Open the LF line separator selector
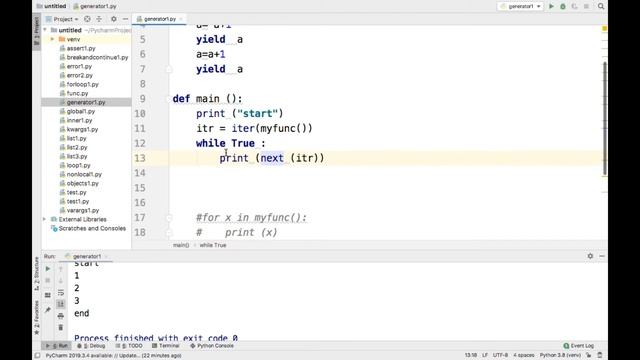This screenshot has width=640, height=360. 485,356
